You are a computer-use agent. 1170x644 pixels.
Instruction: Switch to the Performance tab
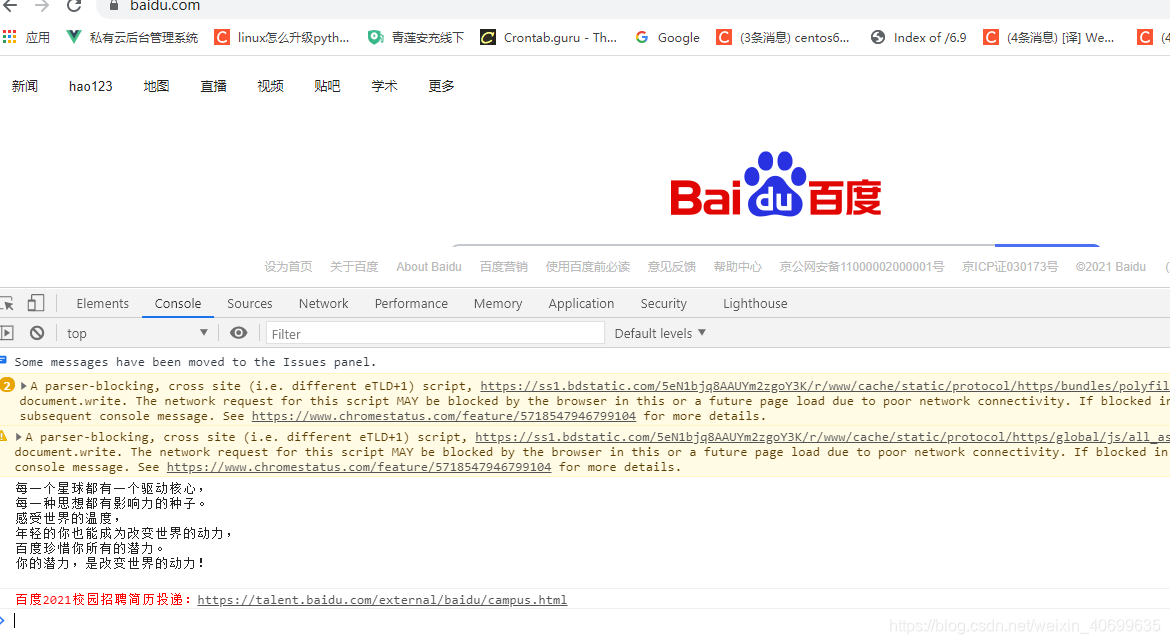(411, 304)
